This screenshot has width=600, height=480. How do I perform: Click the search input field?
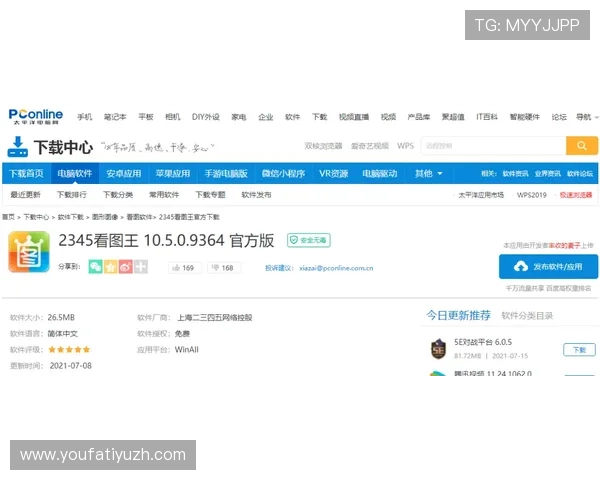pos(493,146)
